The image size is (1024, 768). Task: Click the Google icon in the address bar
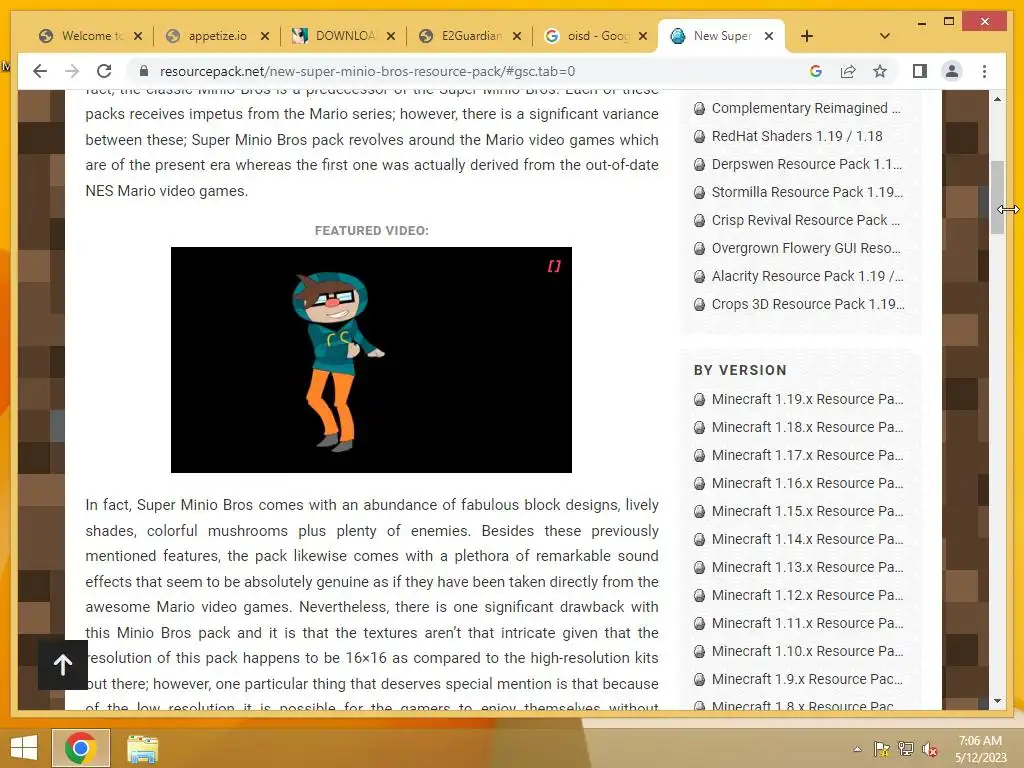(816, 71)
